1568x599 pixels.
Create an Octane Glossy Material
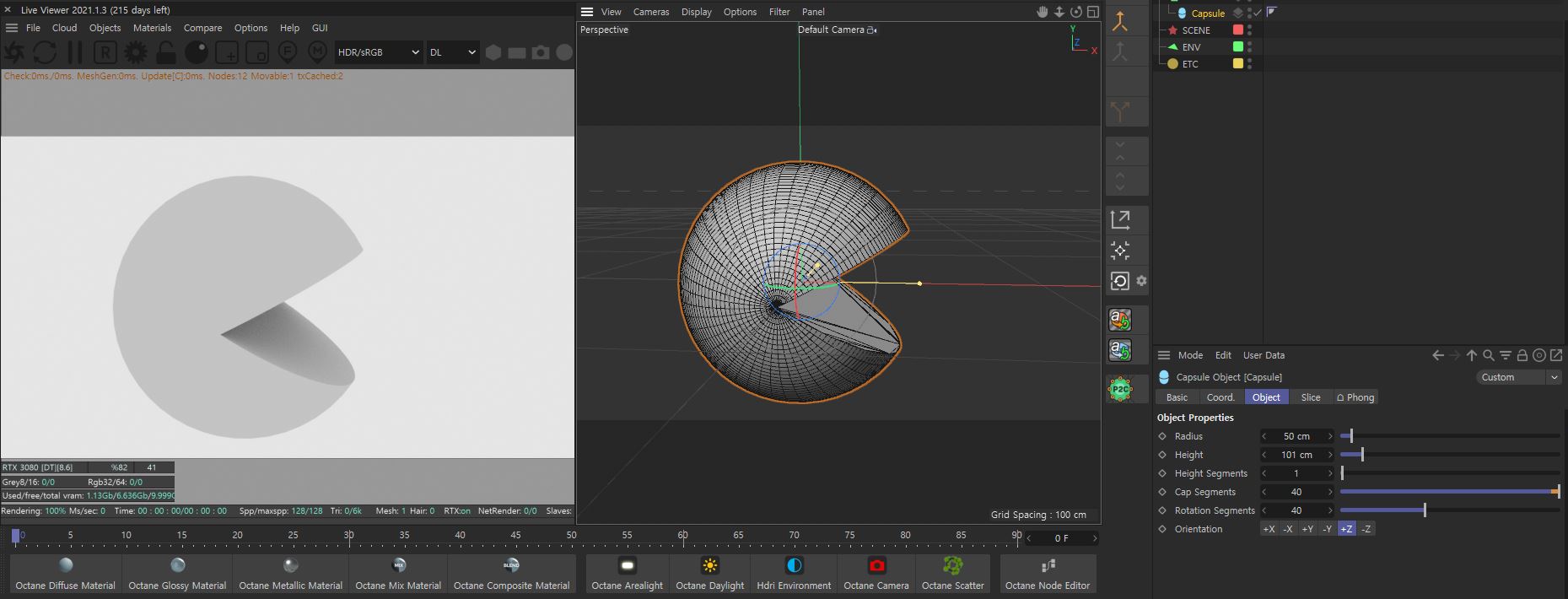tap(177, 574)
